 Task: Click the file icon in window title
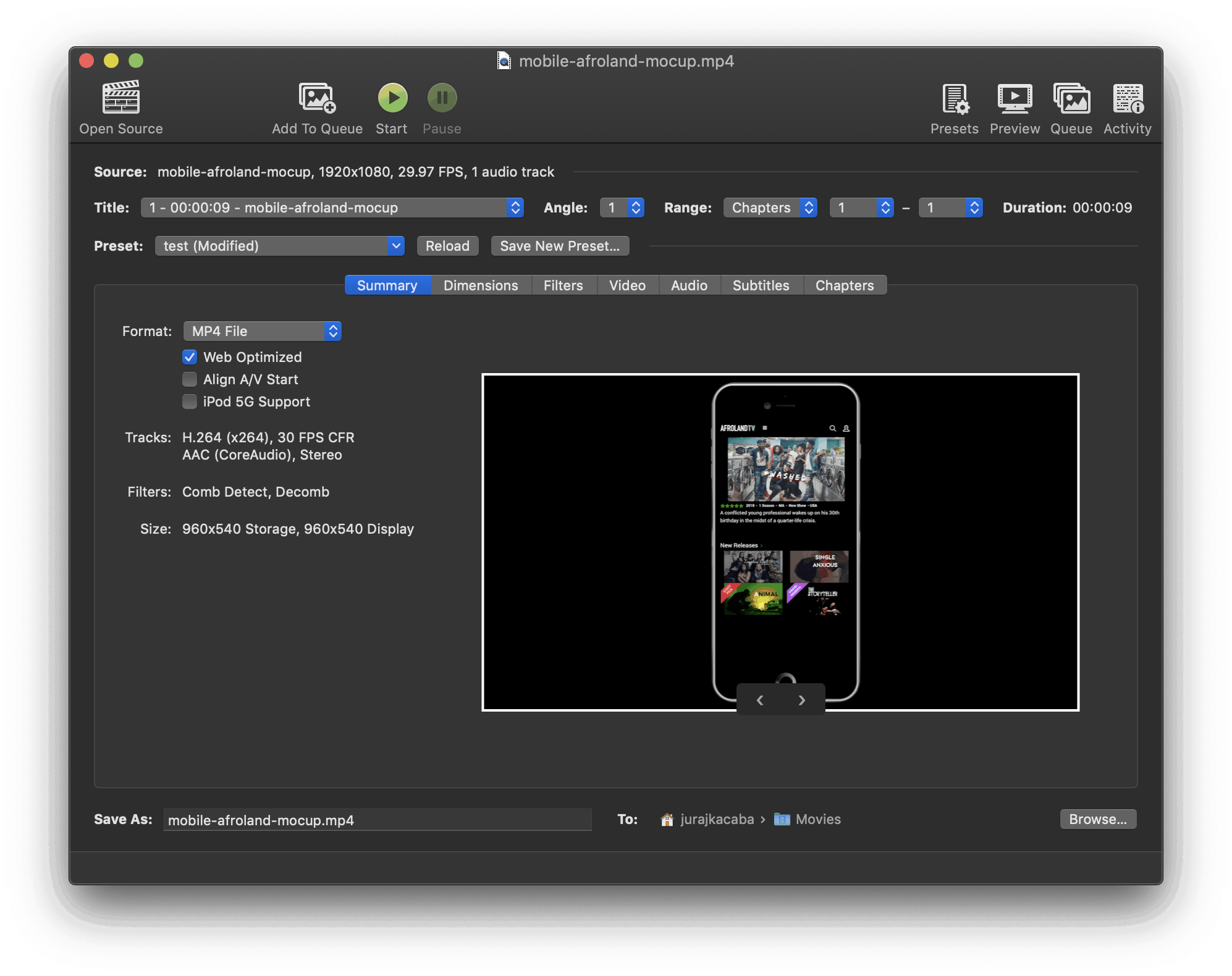[x=504, y=61]
